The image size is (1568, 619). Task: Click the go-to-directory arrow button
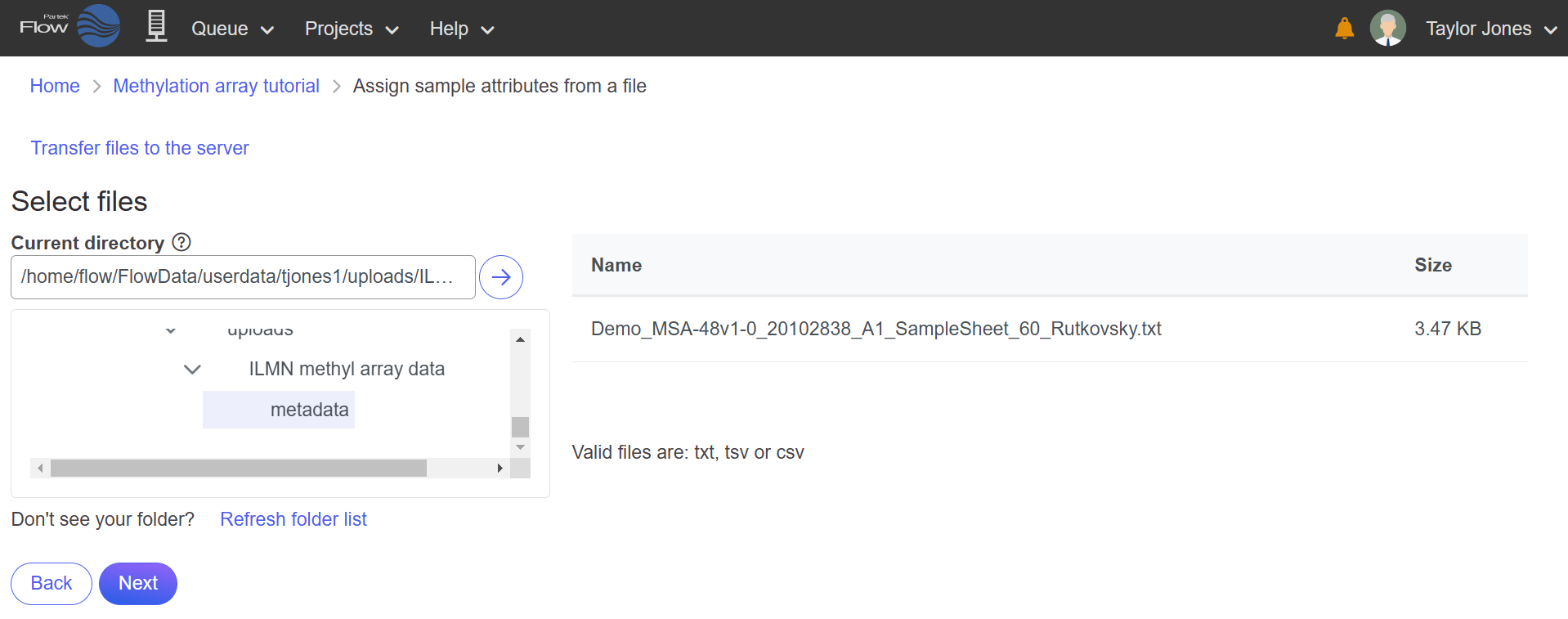point(500,277)
